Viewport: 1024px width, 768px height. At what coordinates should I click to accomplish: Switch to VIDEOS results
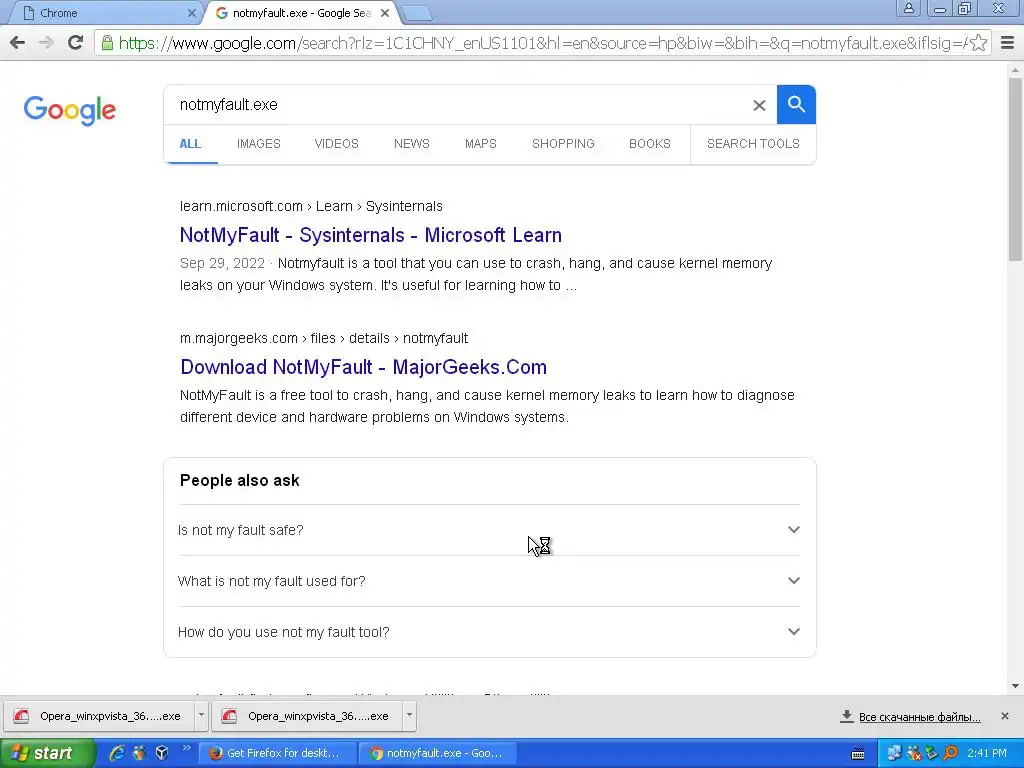pos(336,144)
